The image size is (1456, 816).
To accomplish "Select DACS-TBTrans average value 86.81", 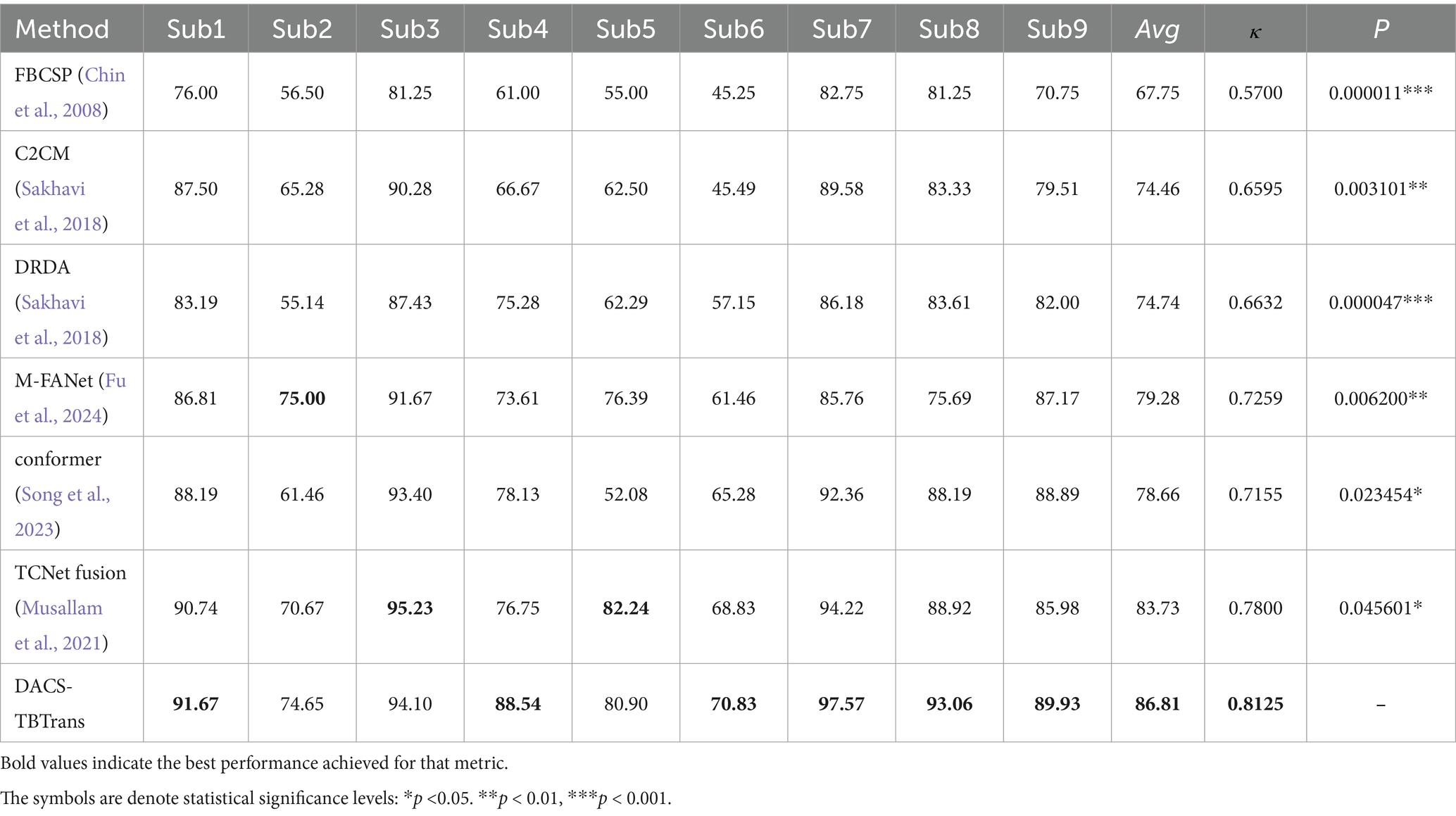I will [1157, 704].
